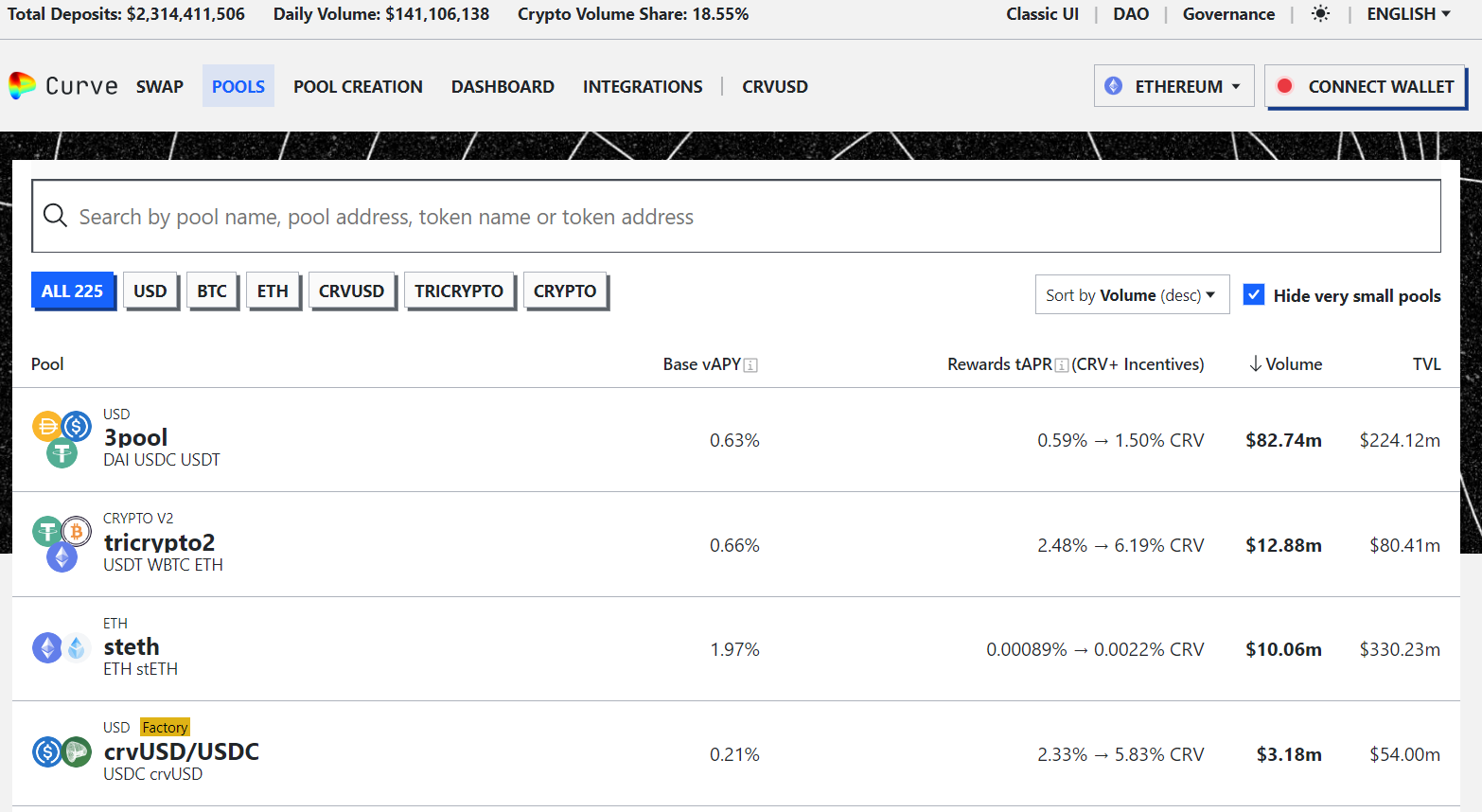Click Crypto Volume Share 18.55% text
Image resolution: width=1482 pixels, height=812 pixels.
point(633,14)
